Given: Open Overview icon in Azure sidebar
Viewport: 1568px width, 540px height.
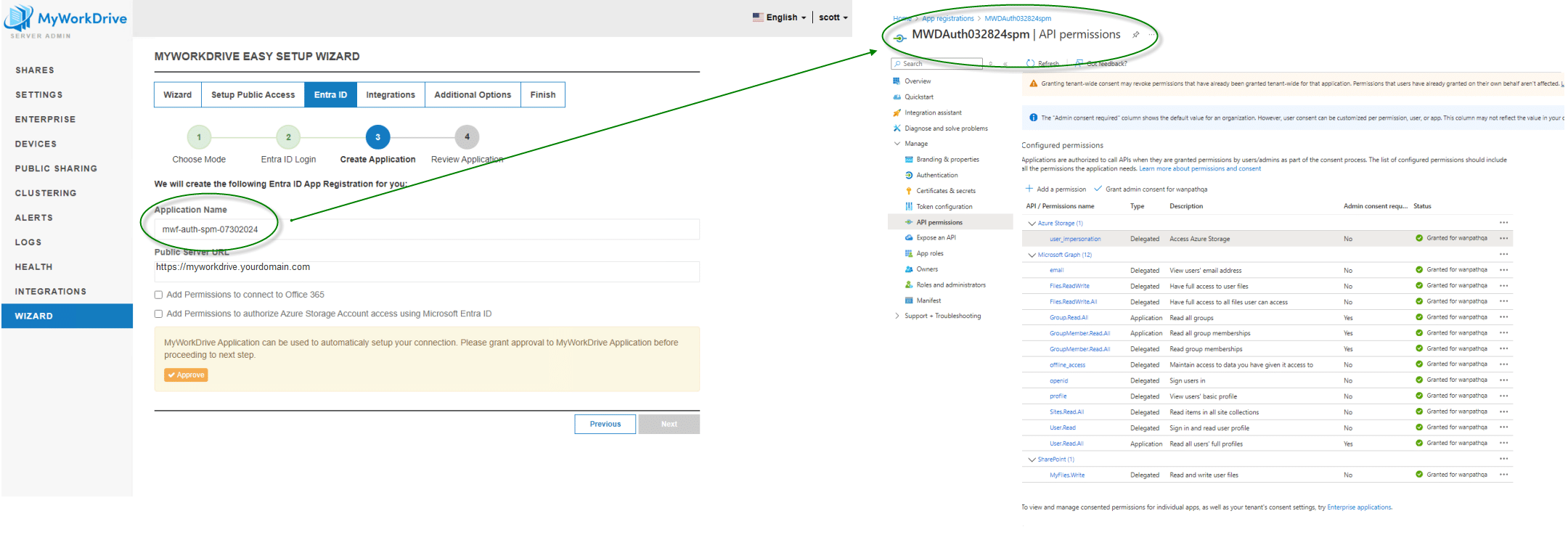Looking at the screenshot, I should point(897,81).
